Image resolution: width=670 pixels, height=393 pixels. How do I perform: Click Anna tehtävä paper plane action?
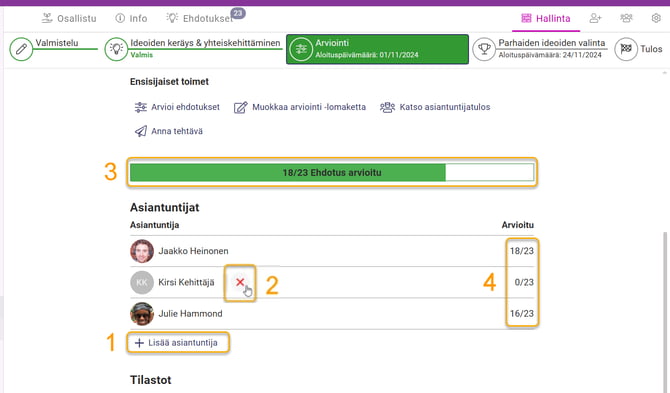click(168, 131)
